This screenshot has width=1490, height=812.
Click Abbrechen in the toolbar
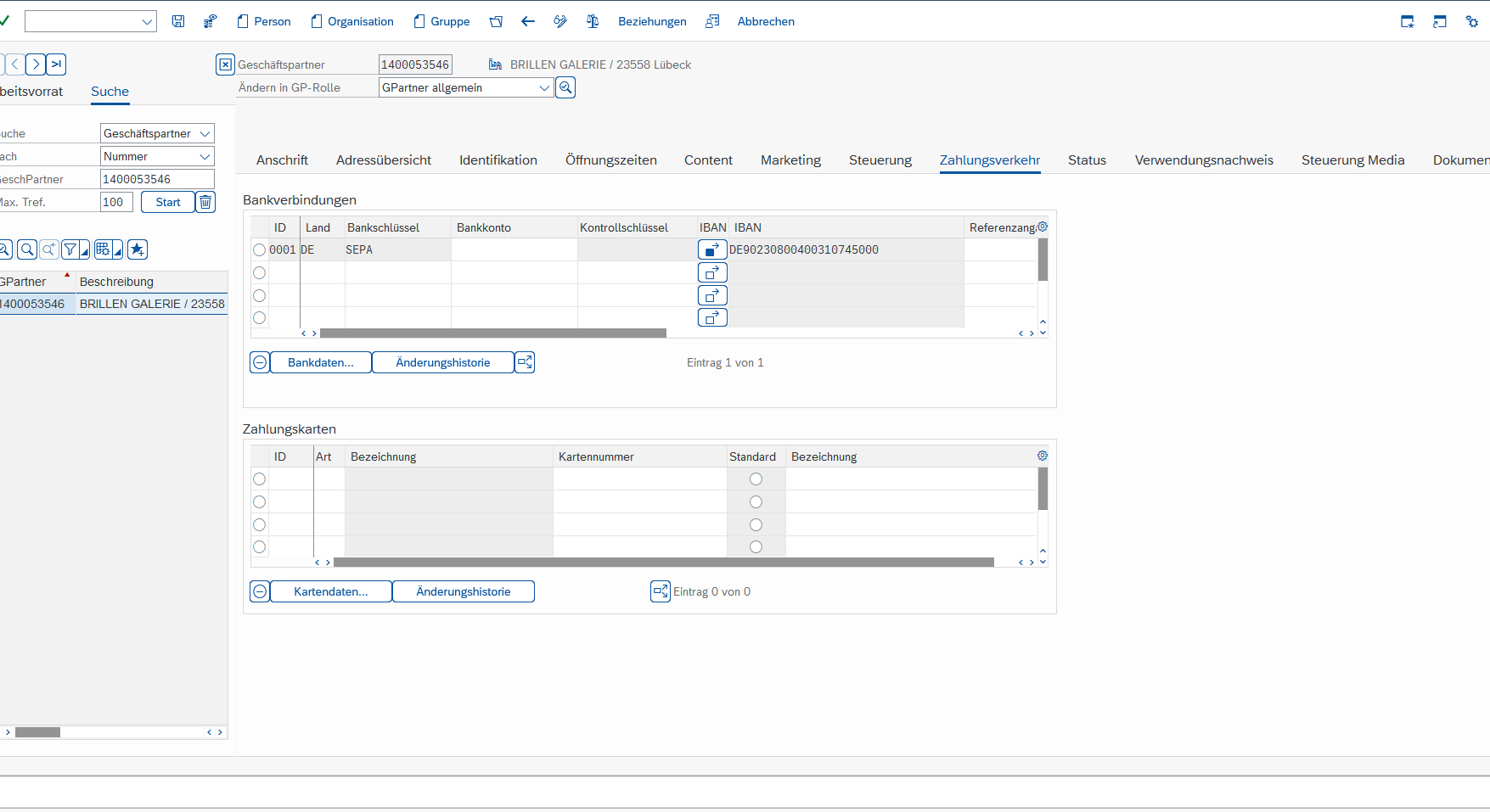click(x=766, y=21)
